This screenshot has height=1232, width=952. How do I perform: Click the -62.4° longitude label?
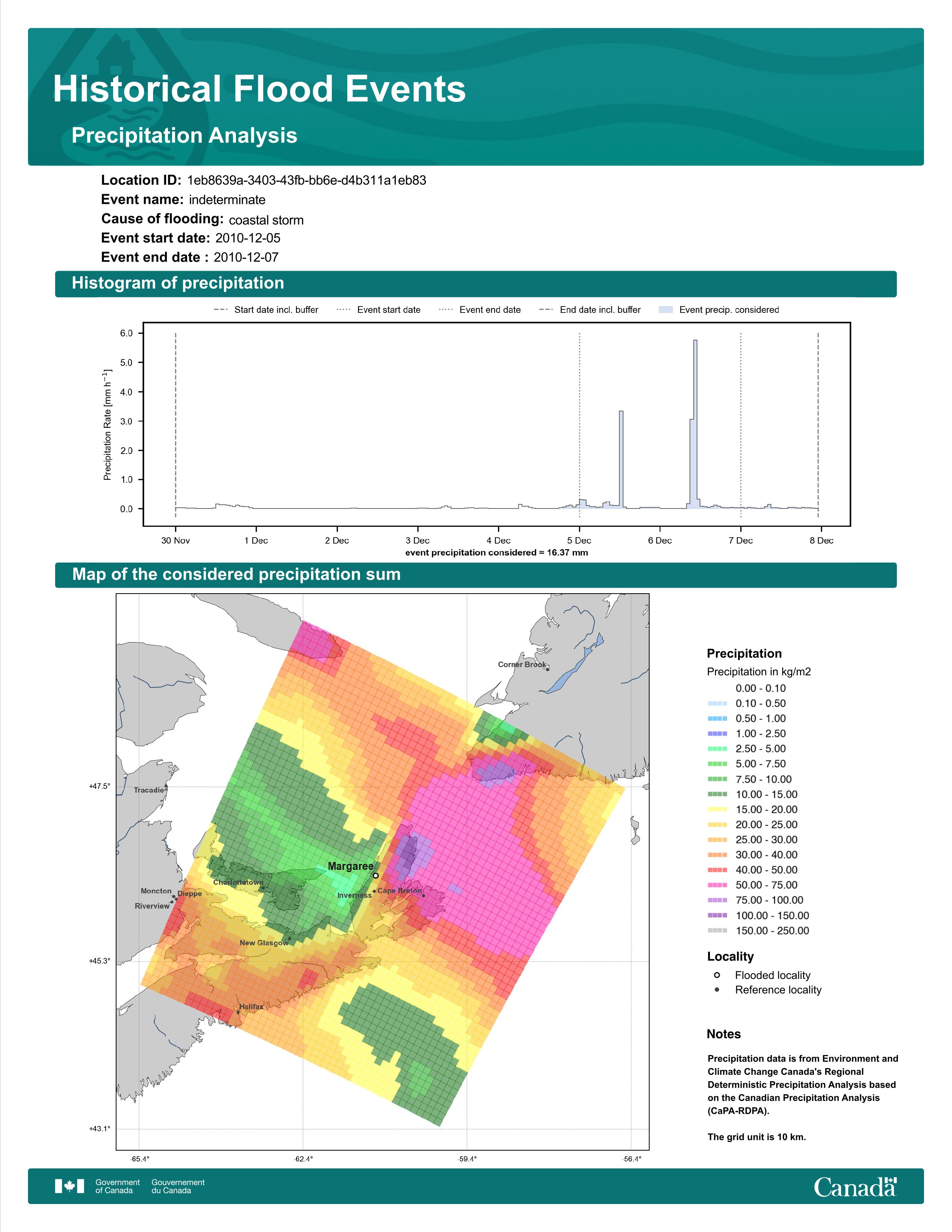303,1159
